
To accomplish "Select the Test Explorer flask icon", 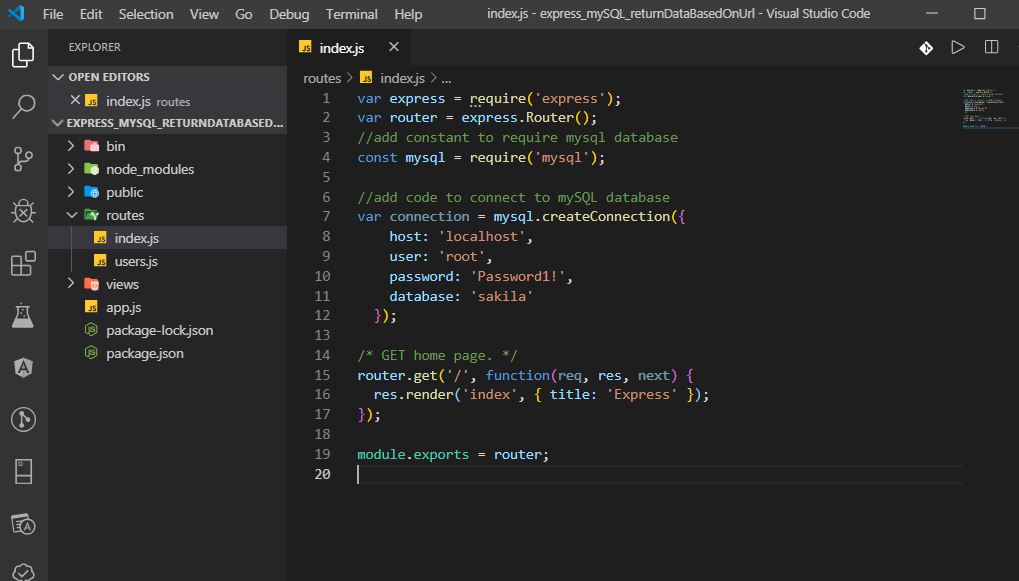I will (x=23, y=317).
